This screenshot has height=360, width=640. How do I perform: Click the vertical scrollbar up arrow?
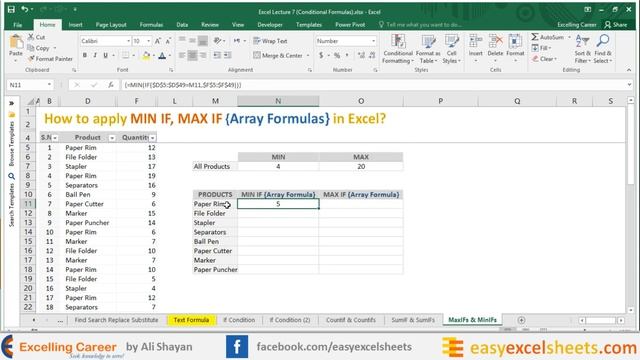pos(631,100)
